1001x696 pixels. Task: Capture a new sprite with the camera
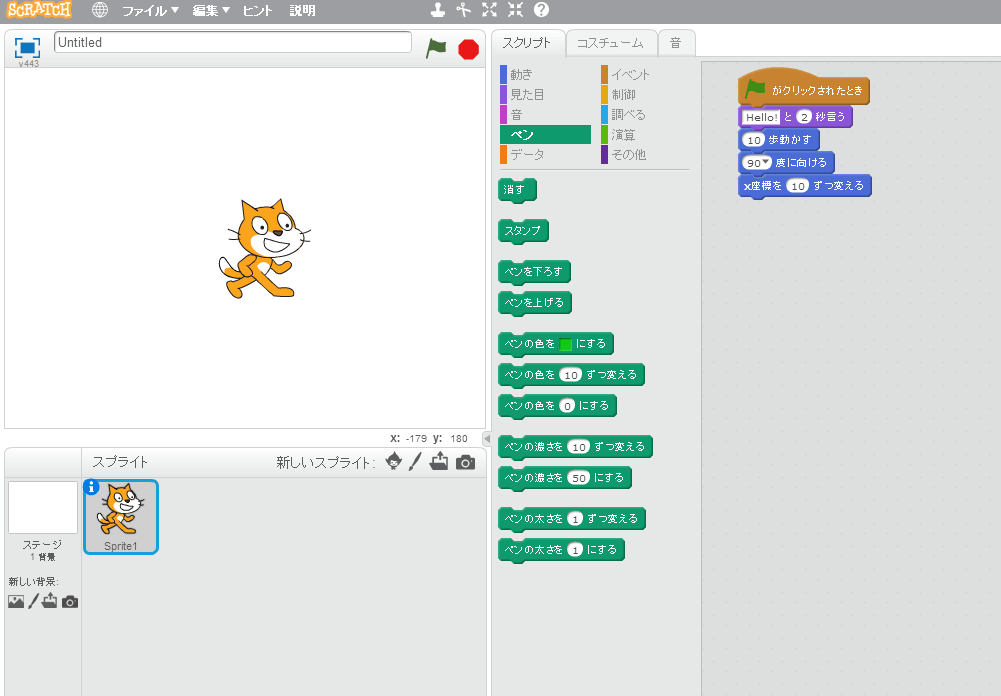point(466,462)
